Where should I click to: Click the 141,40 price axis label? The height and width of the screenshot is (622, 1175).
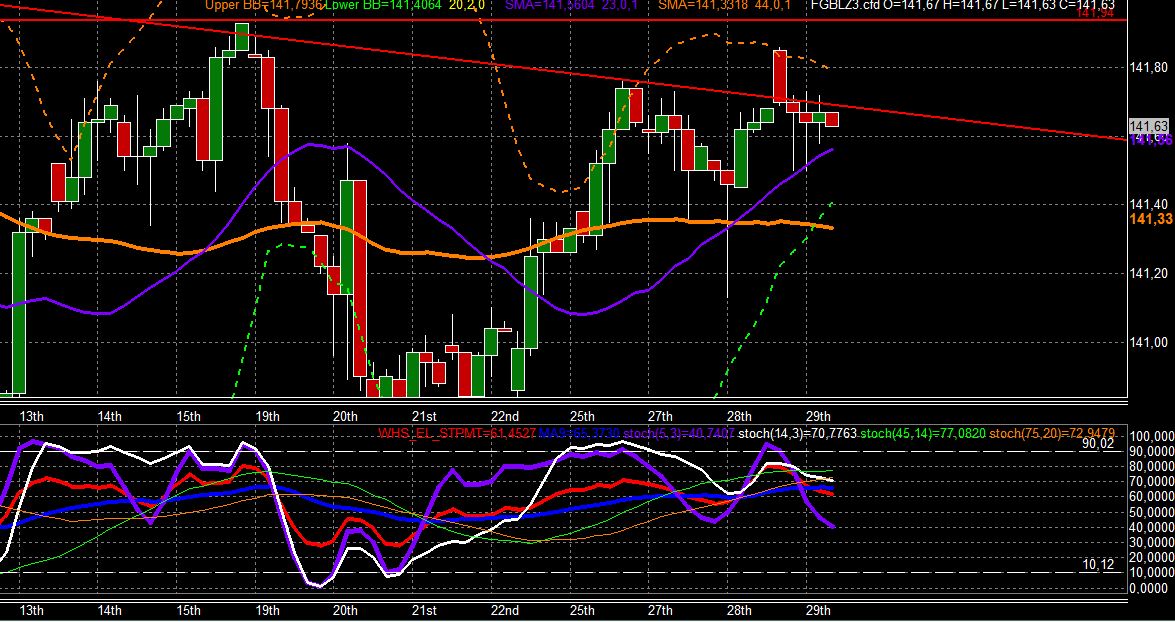click(x=1148, y=205)
